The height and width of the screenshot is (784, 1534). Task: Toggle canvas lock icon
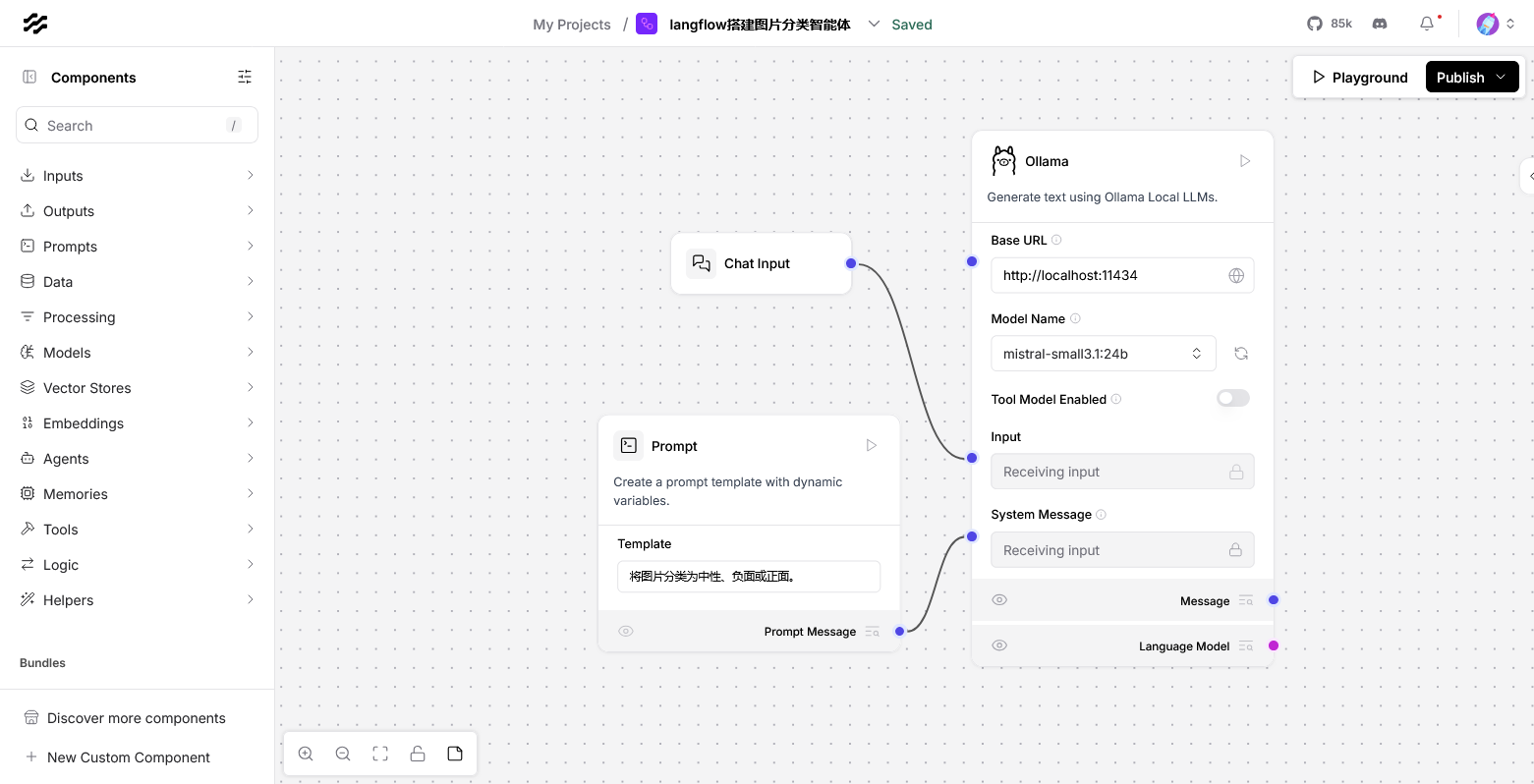[418, 754]
